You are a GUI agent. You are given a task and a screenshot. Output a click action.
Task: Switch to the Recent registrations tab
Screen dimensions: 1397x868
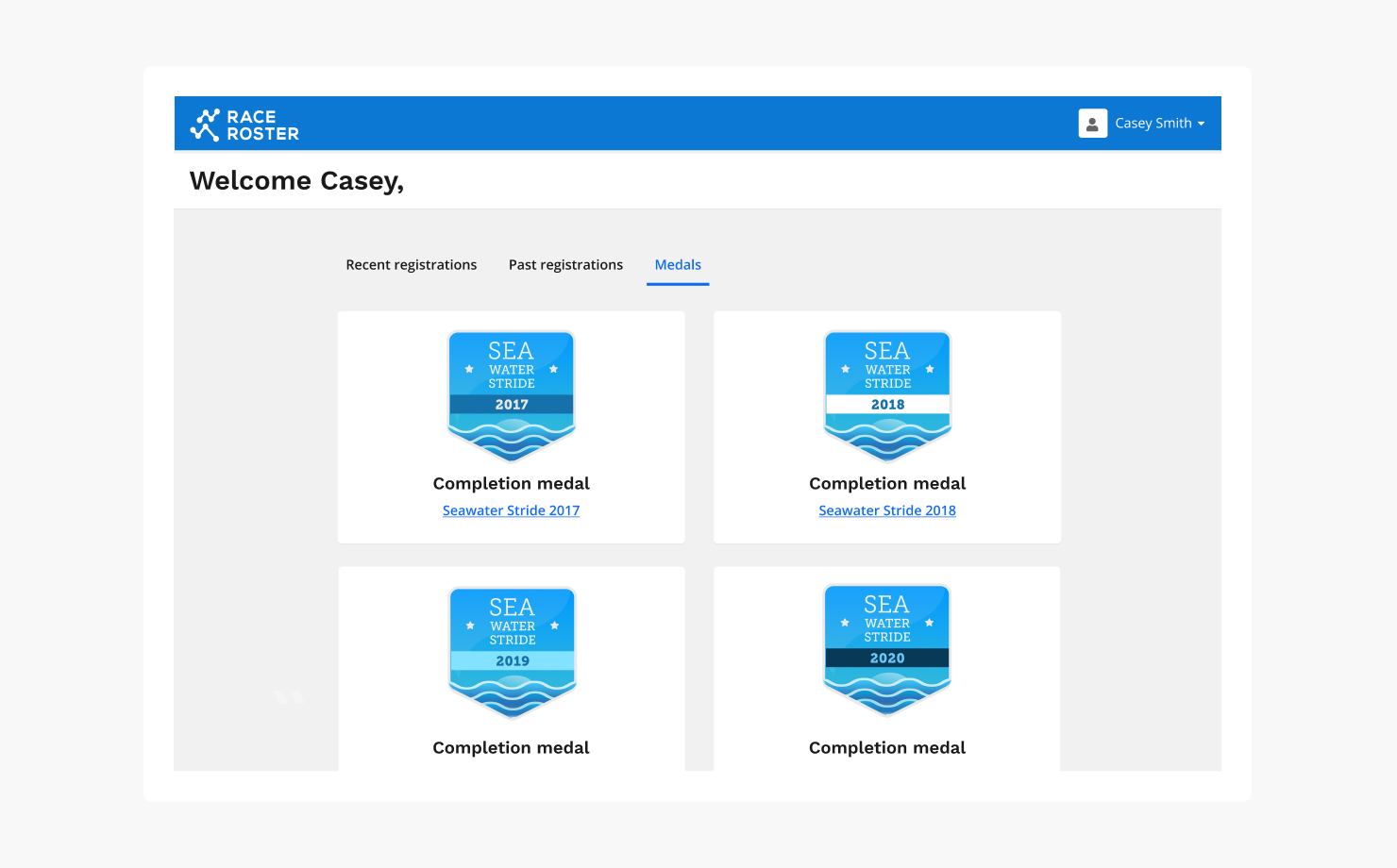tap(411, 265)
